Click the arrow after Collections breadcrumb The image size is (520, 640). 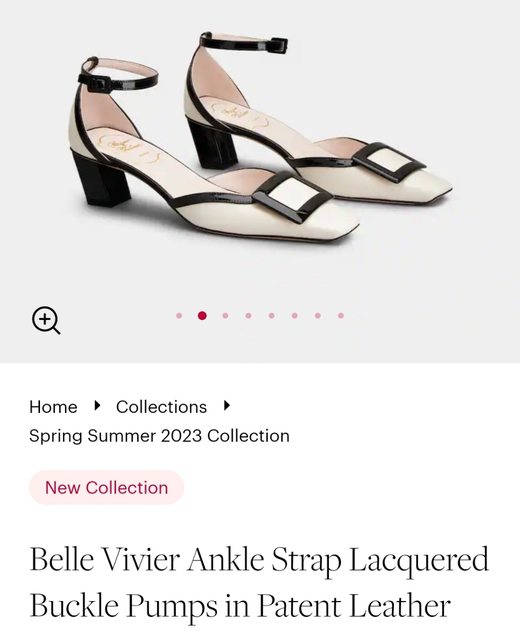[227, 406]
